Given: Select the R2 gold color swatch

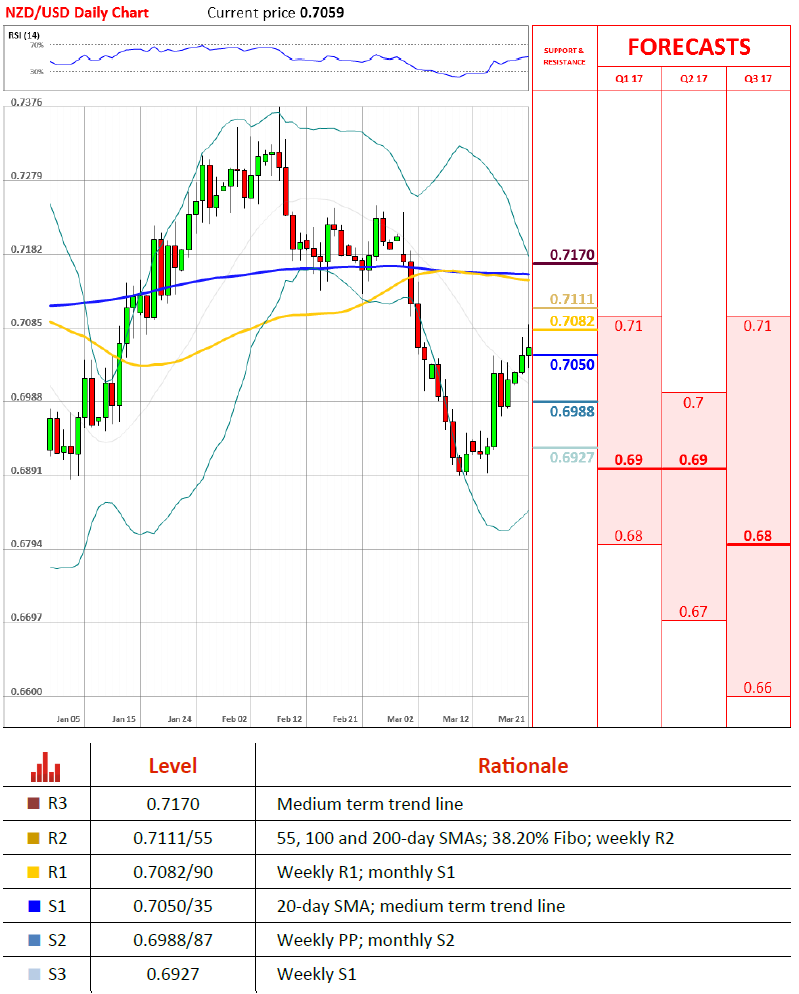Looking at the screenshot, I should pos(34,838).
